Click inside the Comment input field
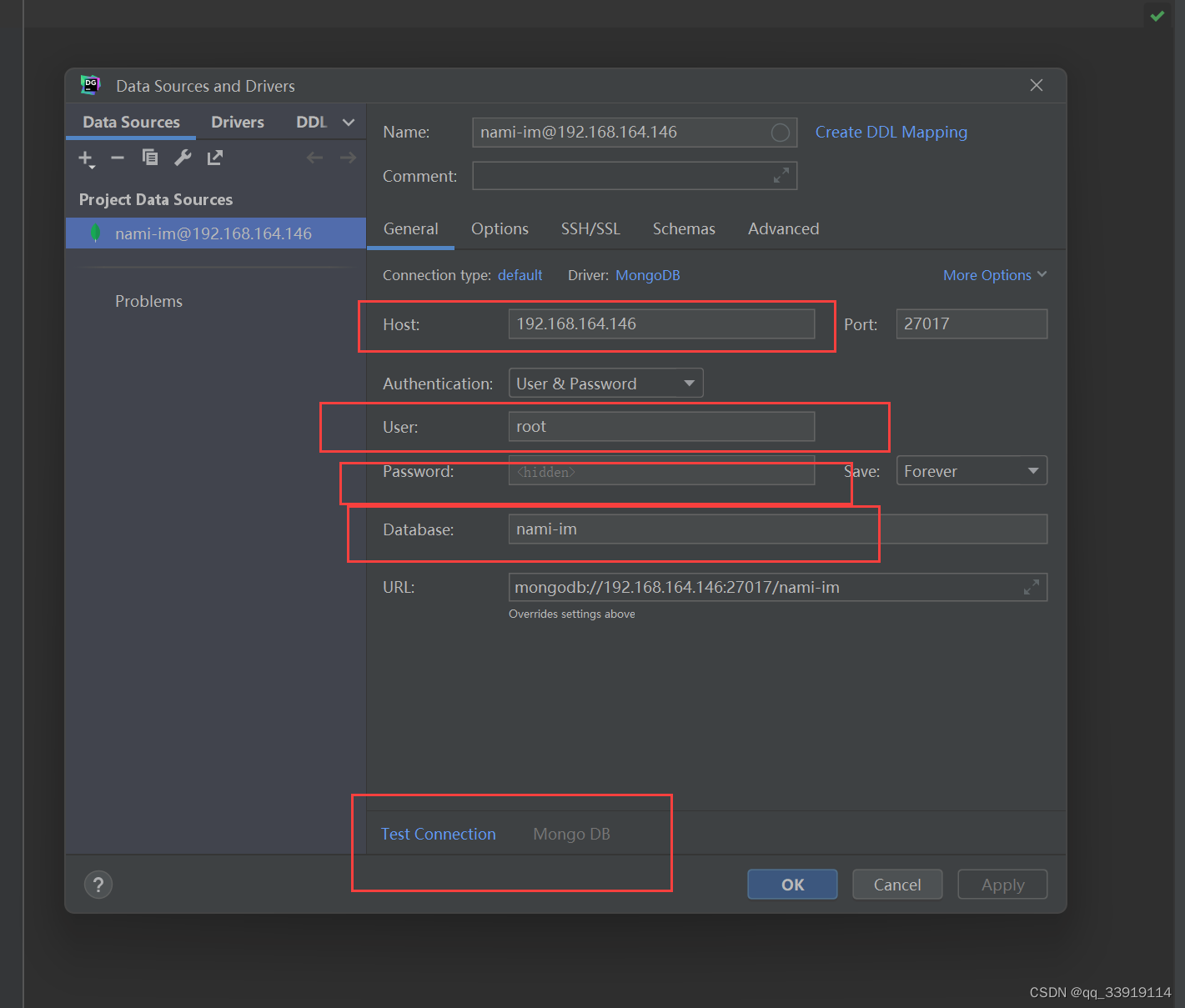Viewport: 1185px width, 1008px height. (625, 175)
